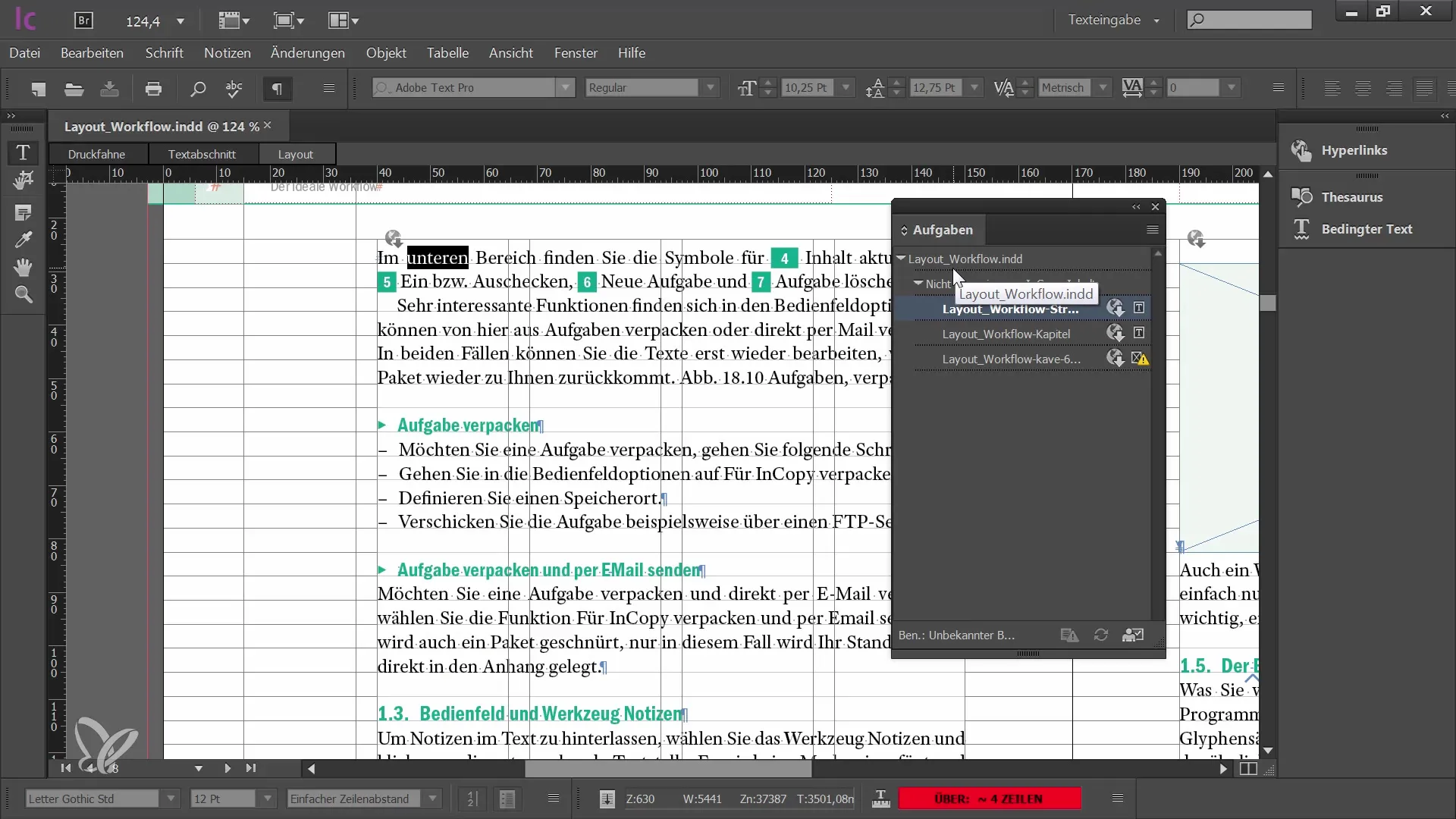Open the Notizen menu in menu bar
This screenshot has height=819, width=1456.
(x=228, y=53)
